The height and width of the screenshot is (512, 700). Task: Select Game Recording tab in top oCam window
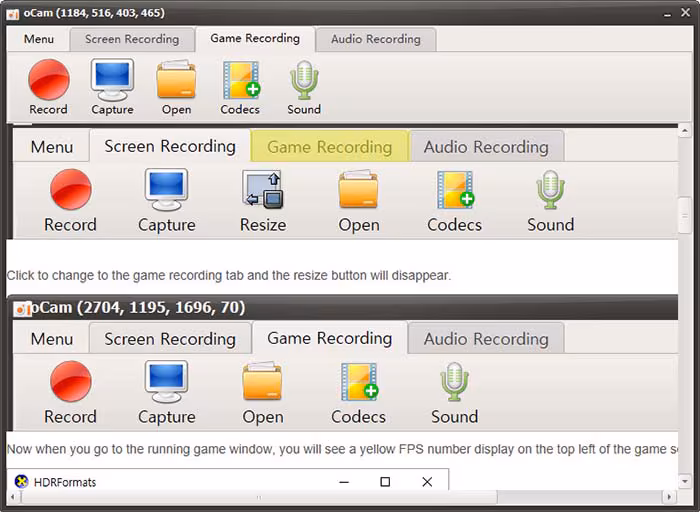click(x=255, y=38)
